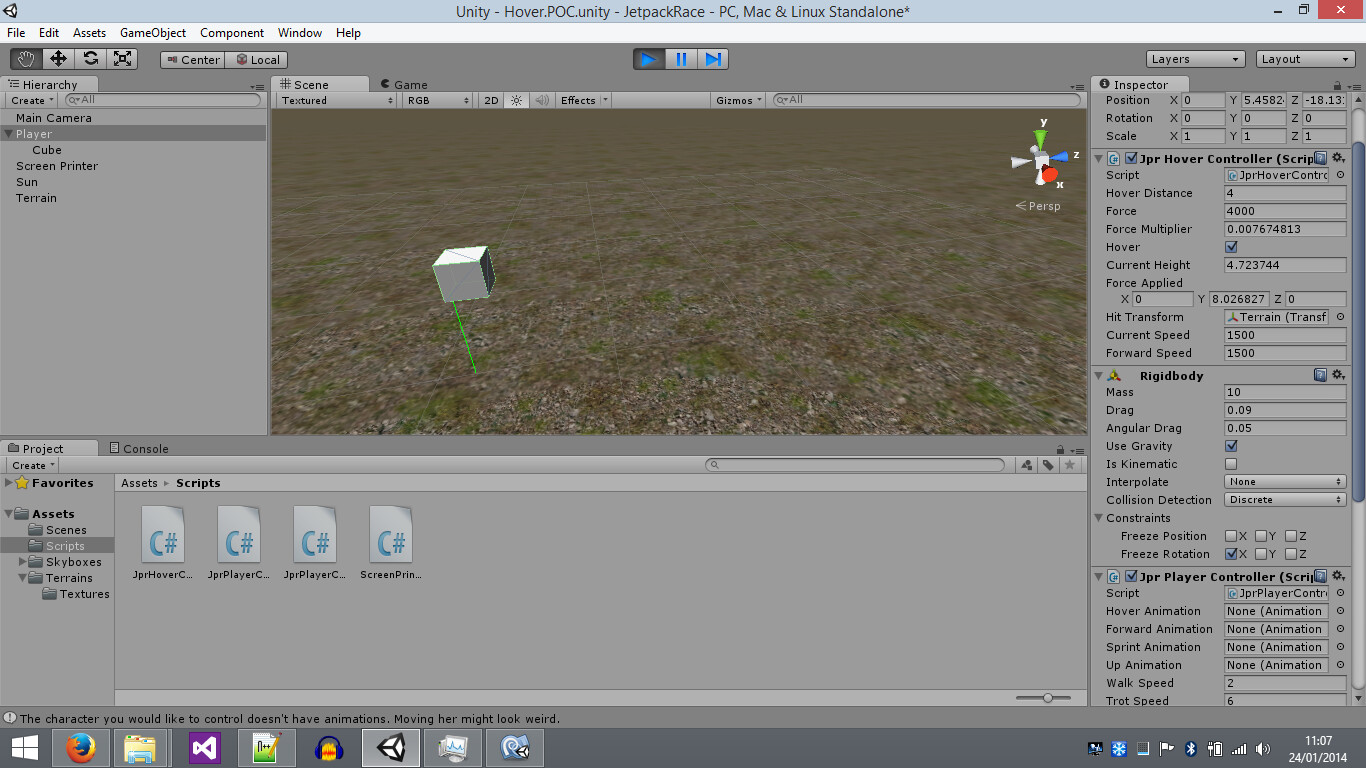Screen dimensions: 1366x768
Task: Open Jpr Hover Controller gear menu
Action: point(1338,158)
